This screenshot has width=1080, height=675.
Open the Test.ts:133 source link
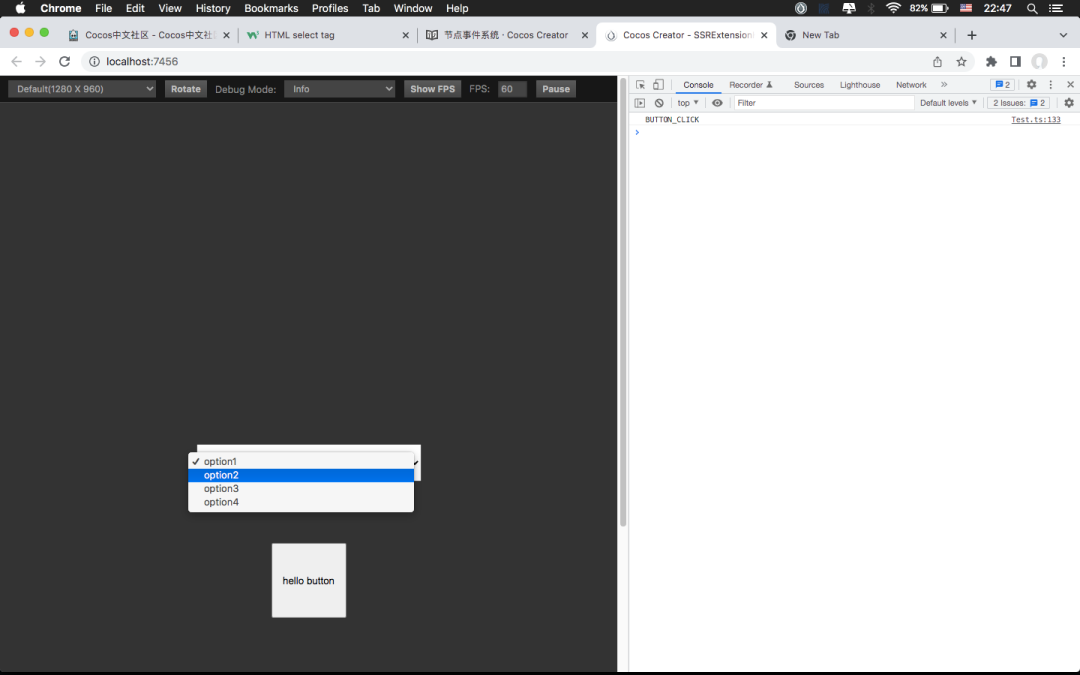[x=1035, y=119]
